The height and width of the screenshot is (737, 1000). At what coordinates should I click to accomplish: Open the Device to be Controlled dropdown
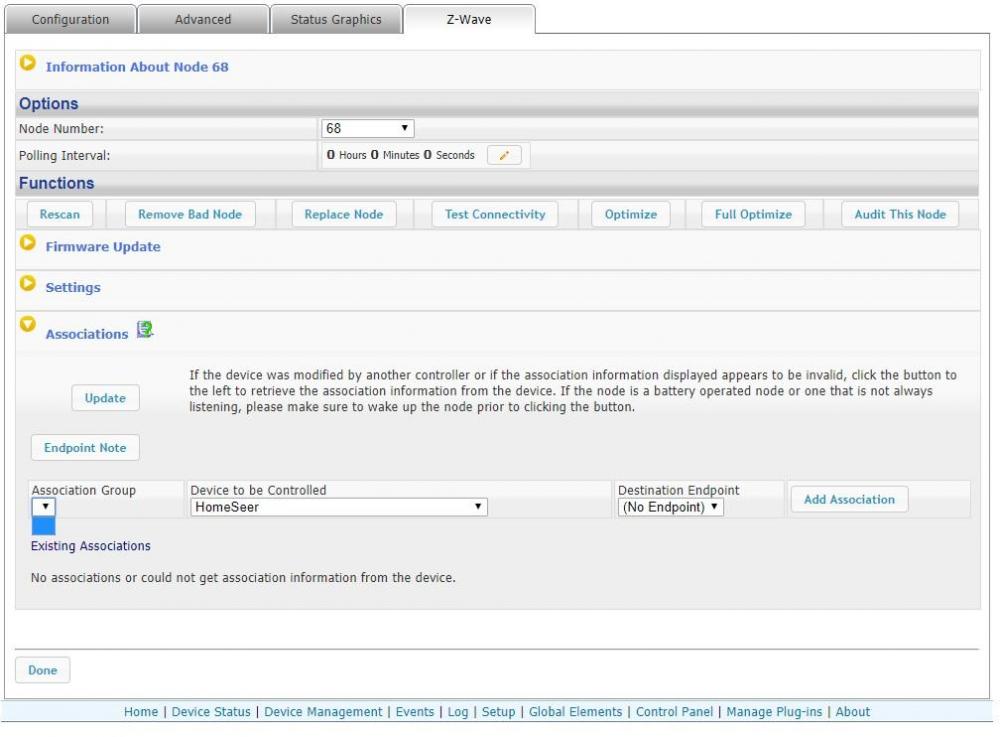[338, 507]
